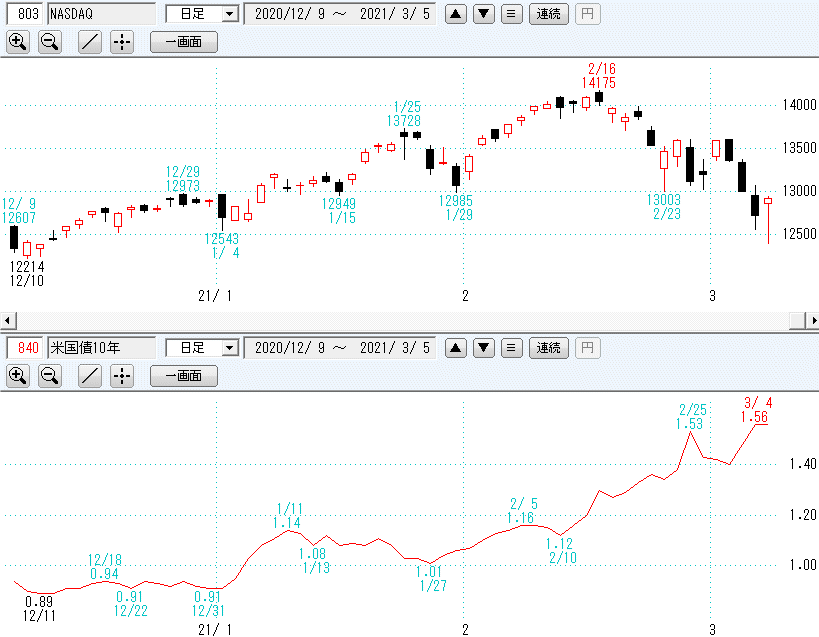Open list menu icon in NASDAQ toolbar

click(511, 14)
